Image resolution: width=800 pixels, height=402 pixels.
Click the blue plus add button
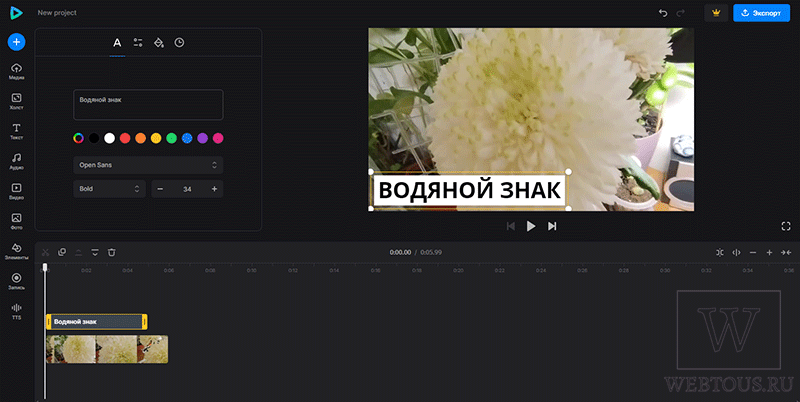click(16, 42)
